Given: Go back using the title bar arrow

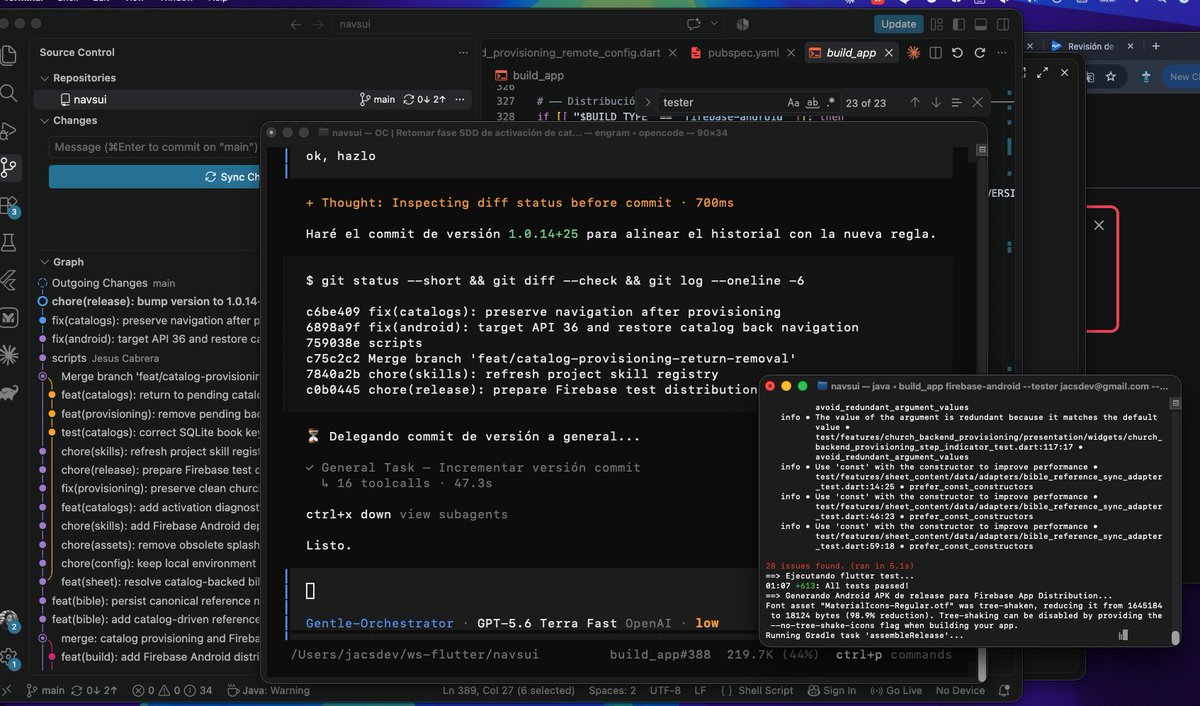Looking at the screenshot, I should coord(295,24).
